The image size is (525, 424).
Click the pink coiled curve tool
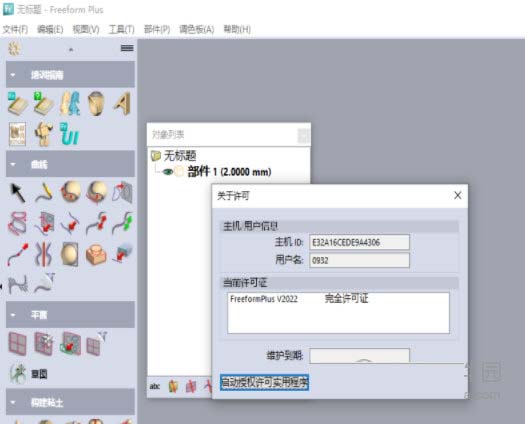pos(17,222)
